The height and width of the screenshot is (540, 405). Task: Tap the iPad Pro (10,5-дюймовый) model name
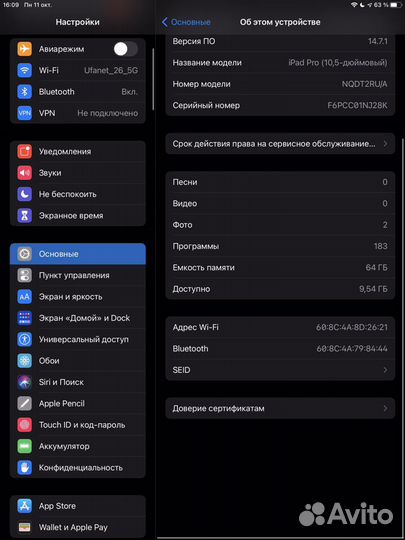click(338, 63)
